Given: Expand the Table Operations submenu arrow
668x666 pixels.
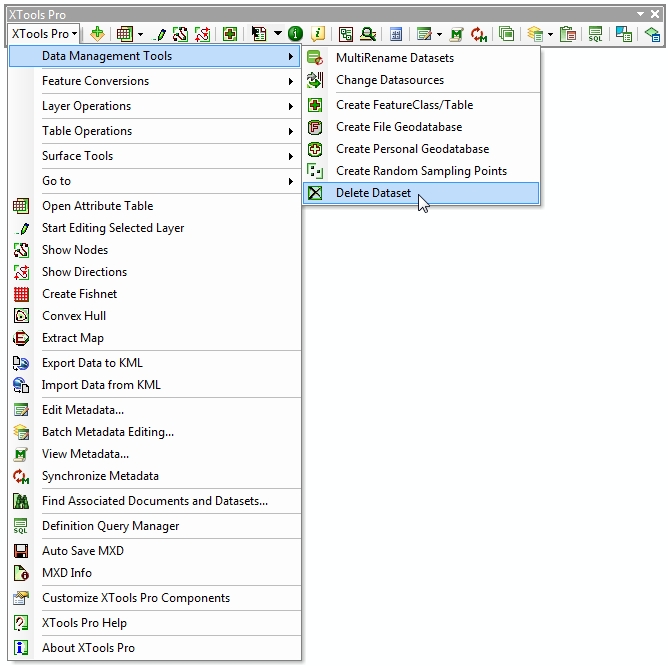Looking at the screenshot, I should point(291,131).
